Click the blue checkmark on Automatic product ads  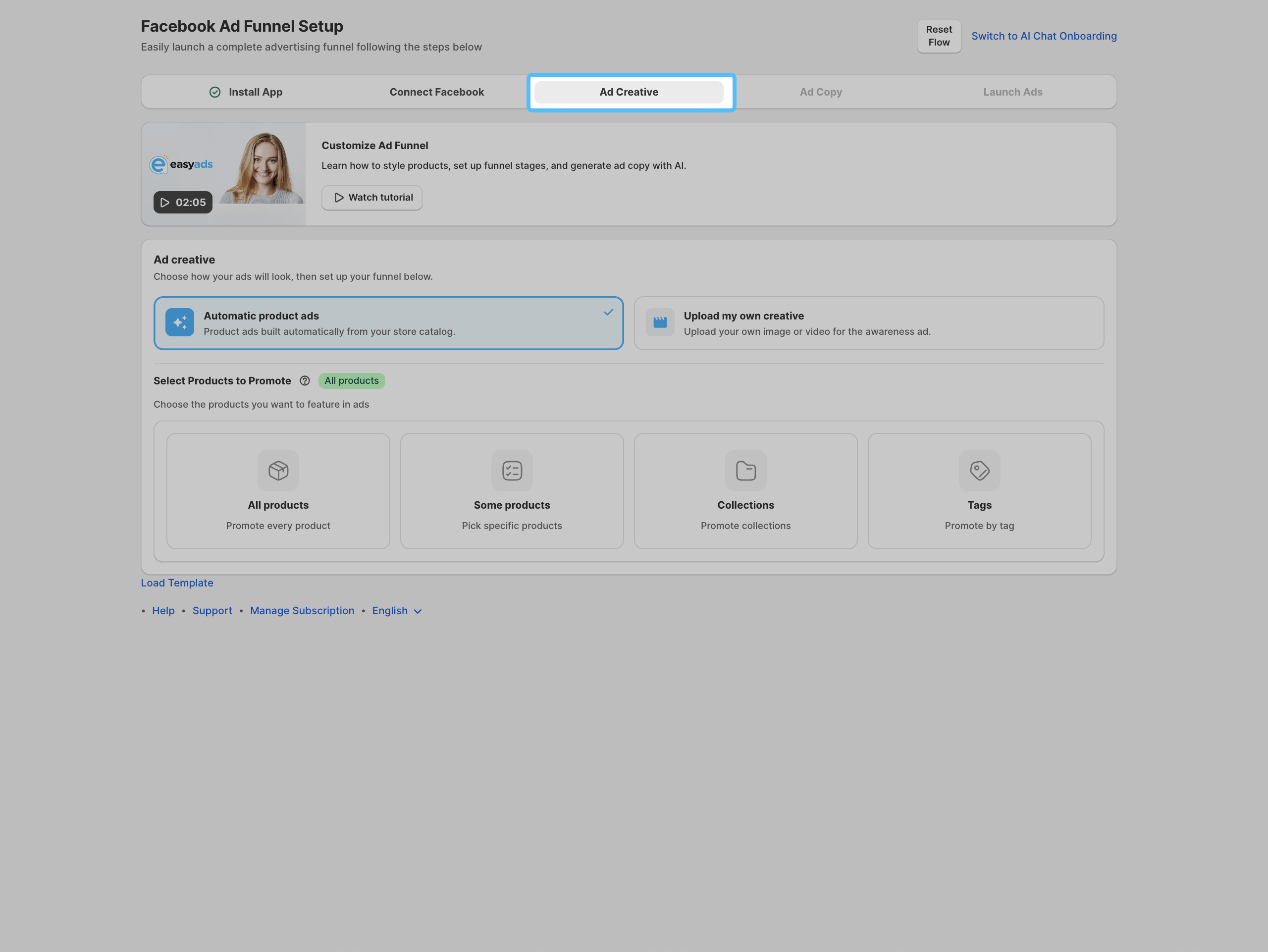click(608, 313)
